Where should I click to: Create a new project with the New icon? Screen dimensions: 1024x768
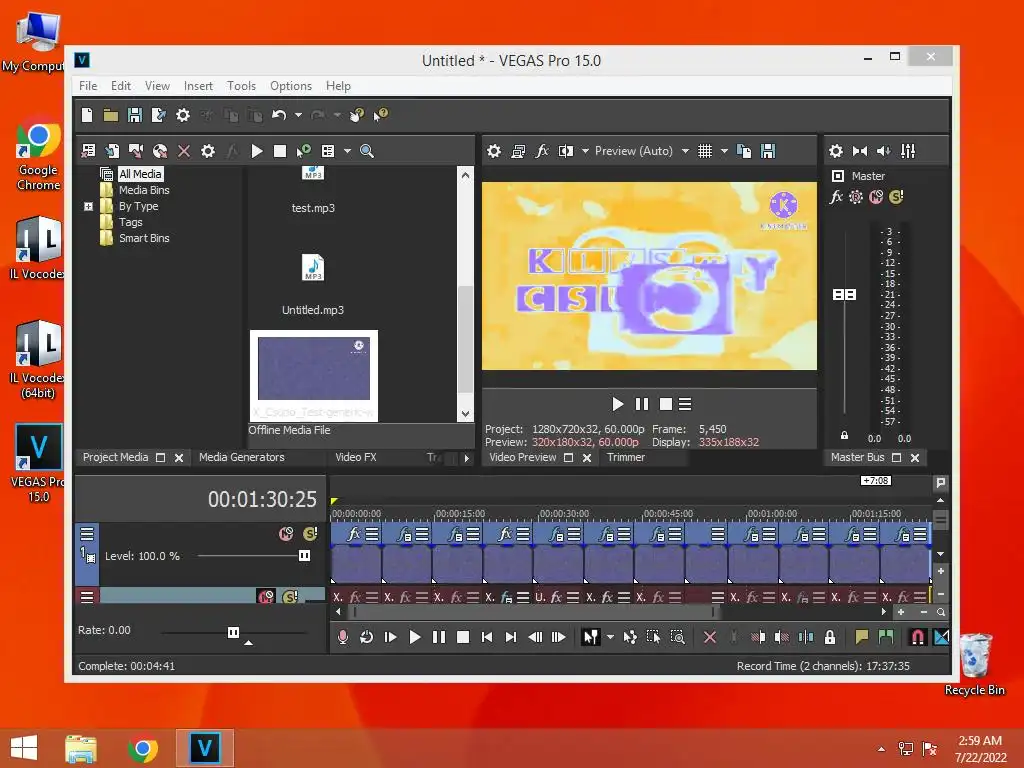(x=87, y=116)
